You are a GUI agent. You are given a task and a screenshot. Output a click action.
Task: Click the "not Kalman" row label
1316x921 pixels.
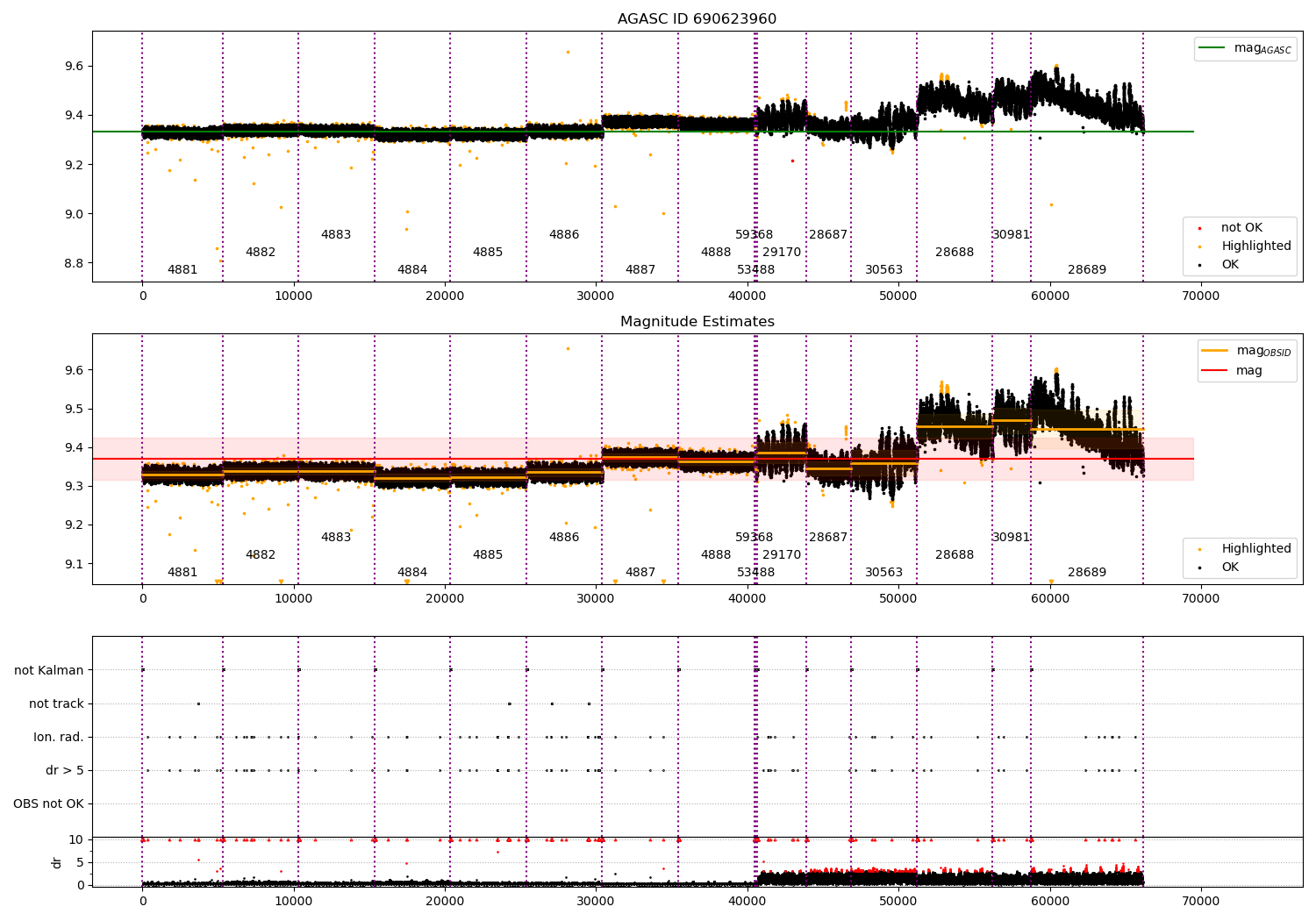[x=49, y=671]
